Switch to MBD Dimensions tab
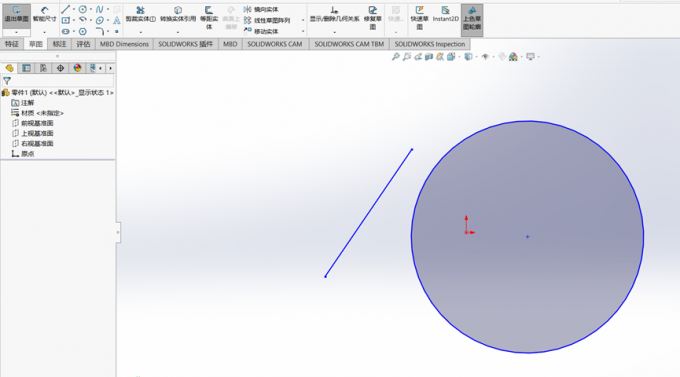Viewport: 680px width, 377px height. 124,44
